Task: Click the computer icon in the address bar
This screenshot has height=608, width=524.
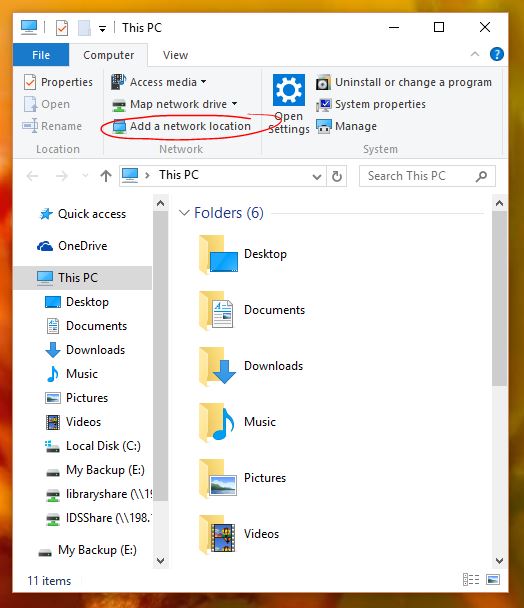Action: tap(130, 176)
